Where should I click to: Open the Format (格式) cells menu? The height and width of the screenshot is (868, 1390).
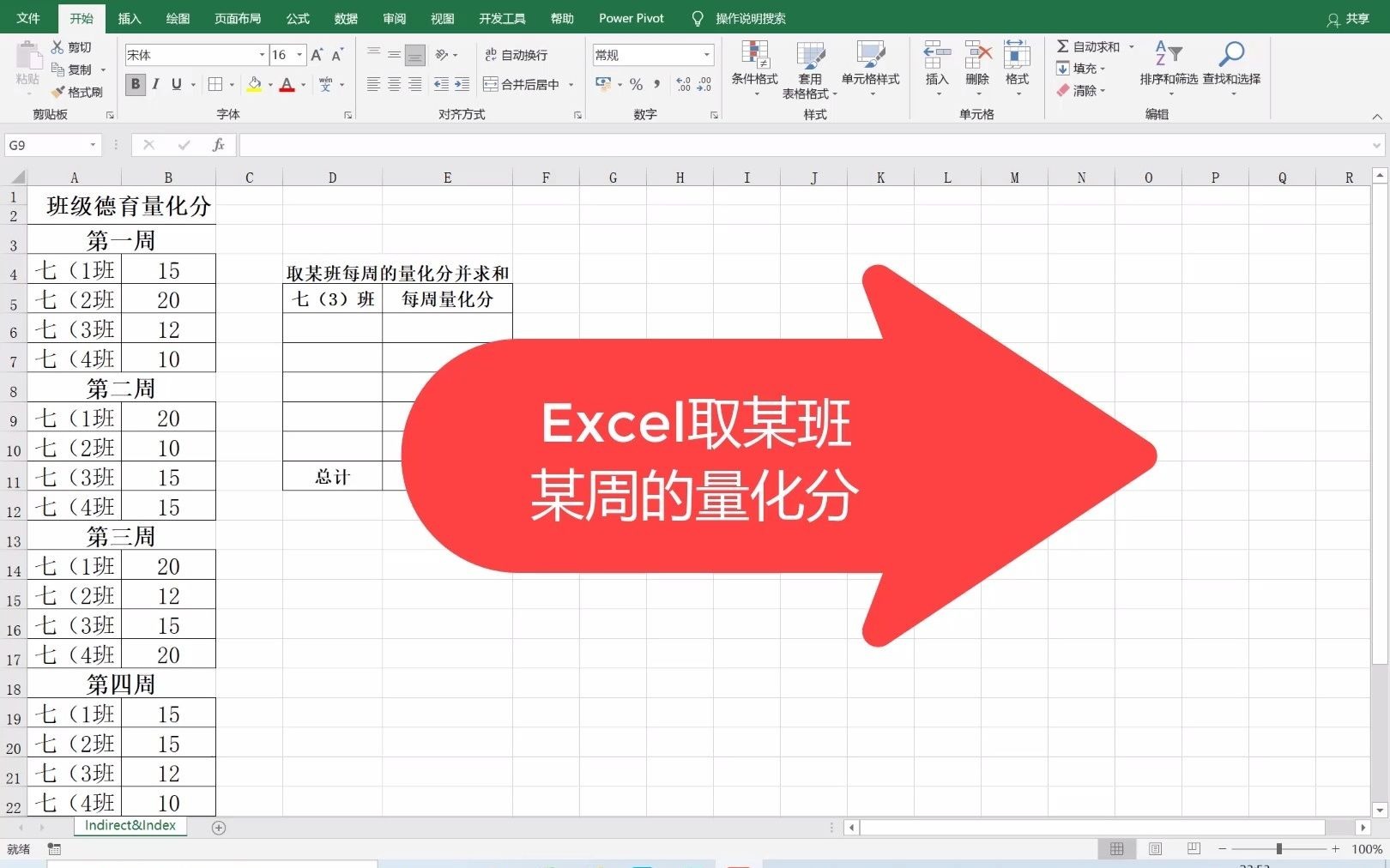pos(1017,69)
